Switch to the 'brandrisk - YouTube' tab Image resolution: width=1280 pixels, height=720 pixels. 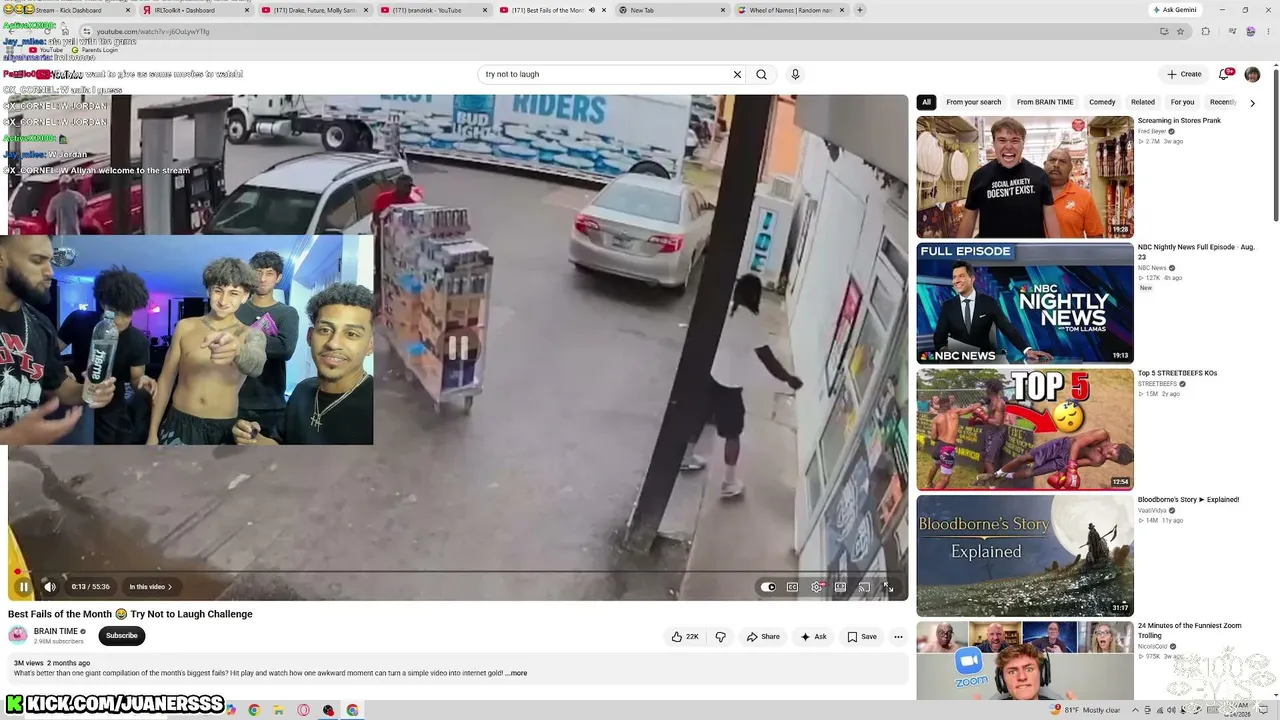pos(435,10)
